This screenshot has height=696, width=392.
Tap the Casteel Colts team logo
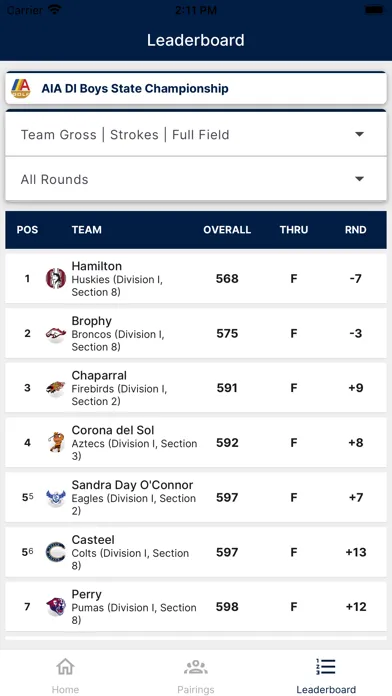pos(56,552)
